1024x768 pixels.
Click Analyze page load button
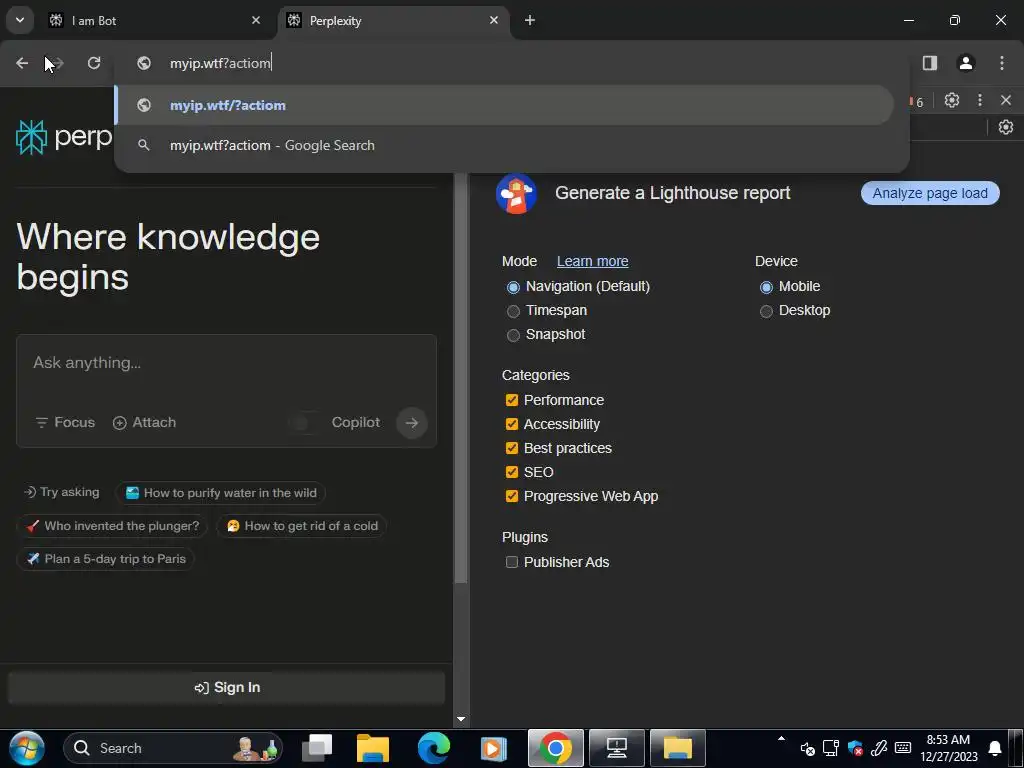pyautogui.click(x=930, y=193)
